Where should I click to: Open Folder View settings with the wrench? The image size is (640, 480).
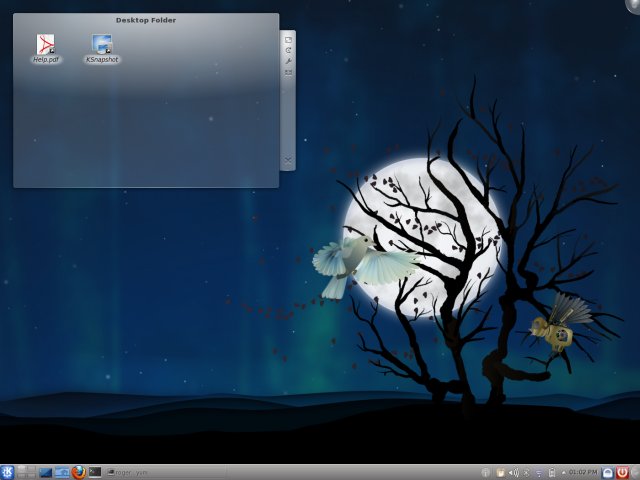(x=288, y=61)
